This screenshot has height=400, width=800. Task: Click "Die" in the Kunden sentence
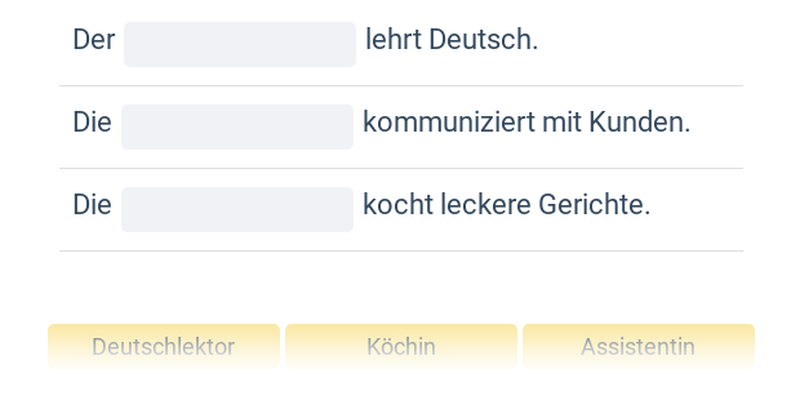92,123
